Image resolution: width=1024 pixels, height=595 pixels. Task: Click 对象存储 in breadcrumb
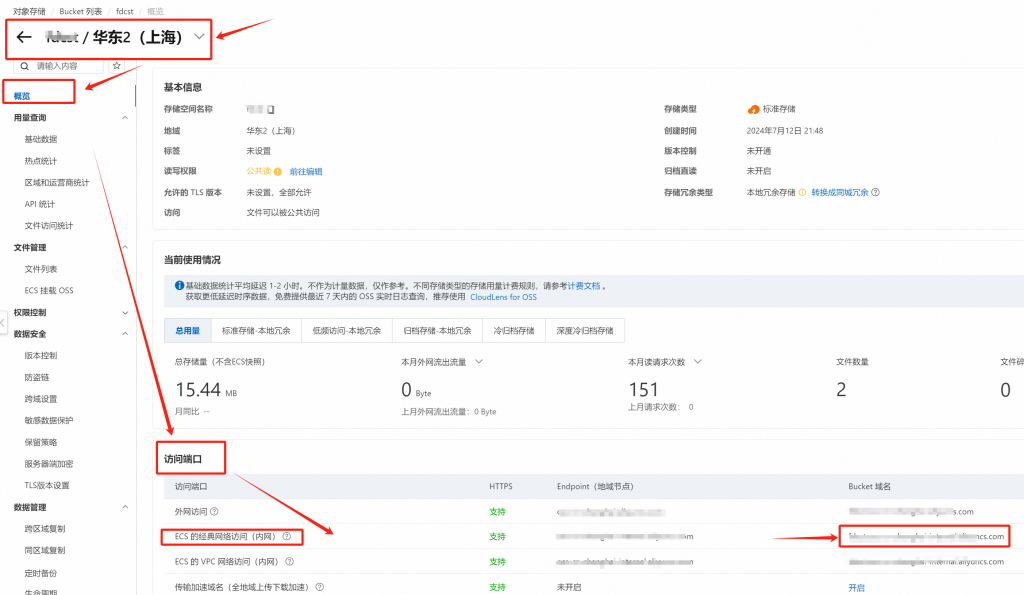coord(29,11)
